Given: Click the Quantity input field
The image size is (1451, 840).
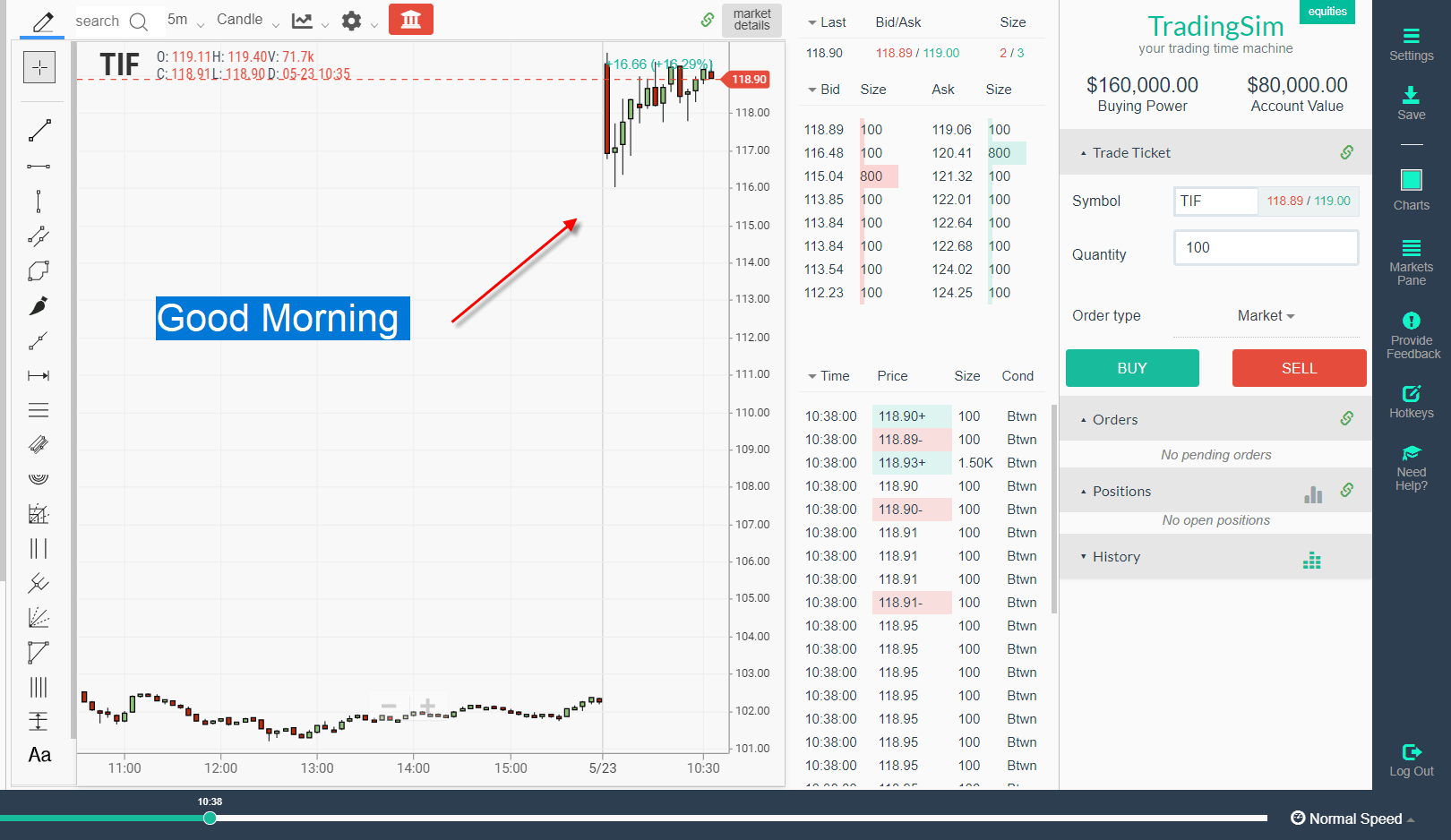Looking at the screenshot, I should (x=1266, y=247).
